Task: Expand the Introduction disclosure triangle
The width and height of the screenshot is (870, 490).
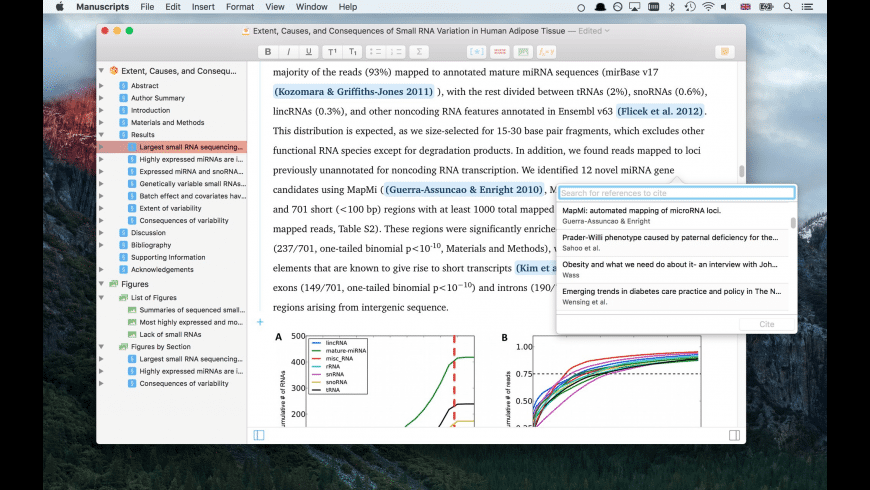Action: 102,110
